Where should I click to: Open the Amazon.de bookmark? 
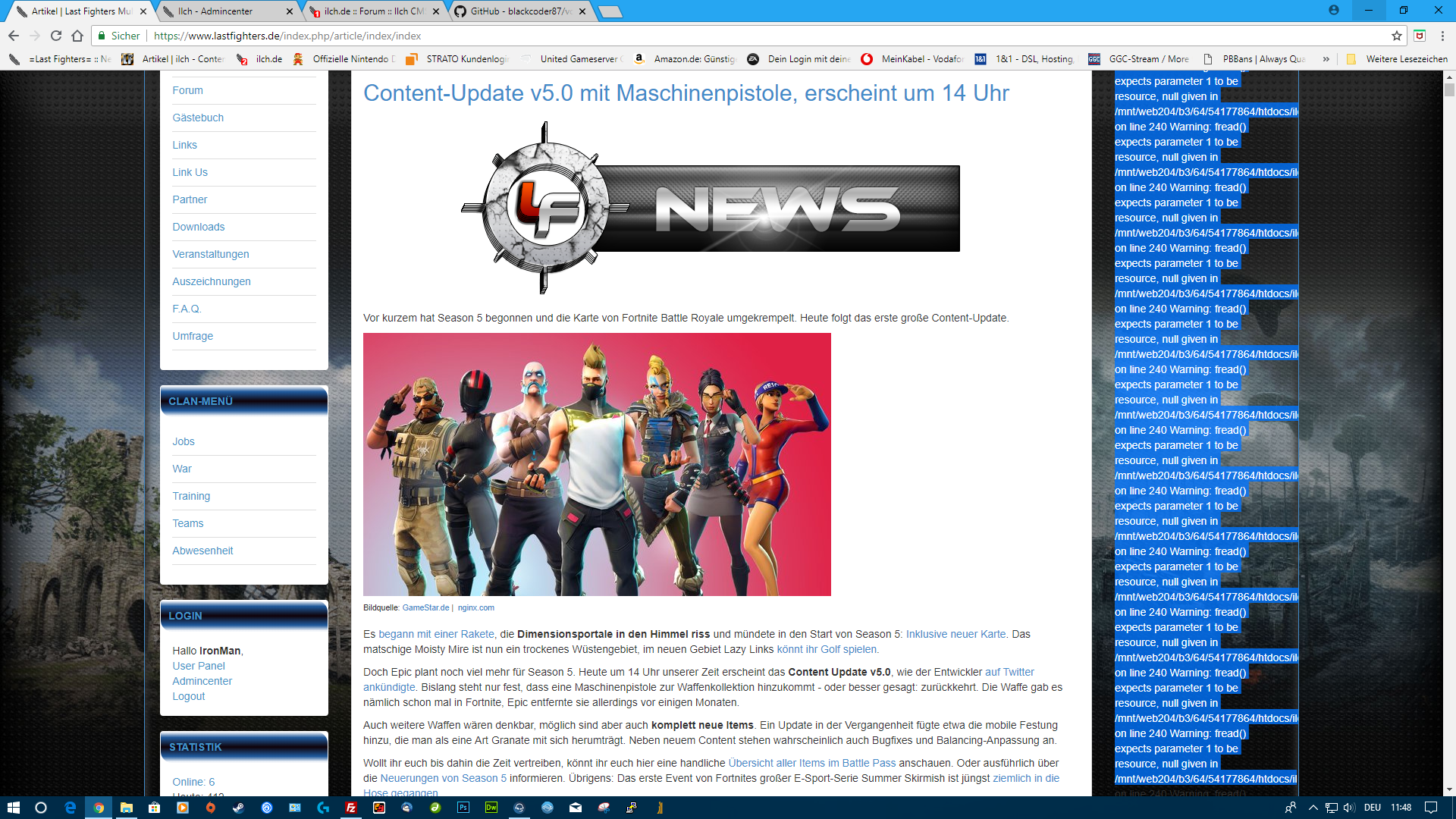click(x=685, y=59)
